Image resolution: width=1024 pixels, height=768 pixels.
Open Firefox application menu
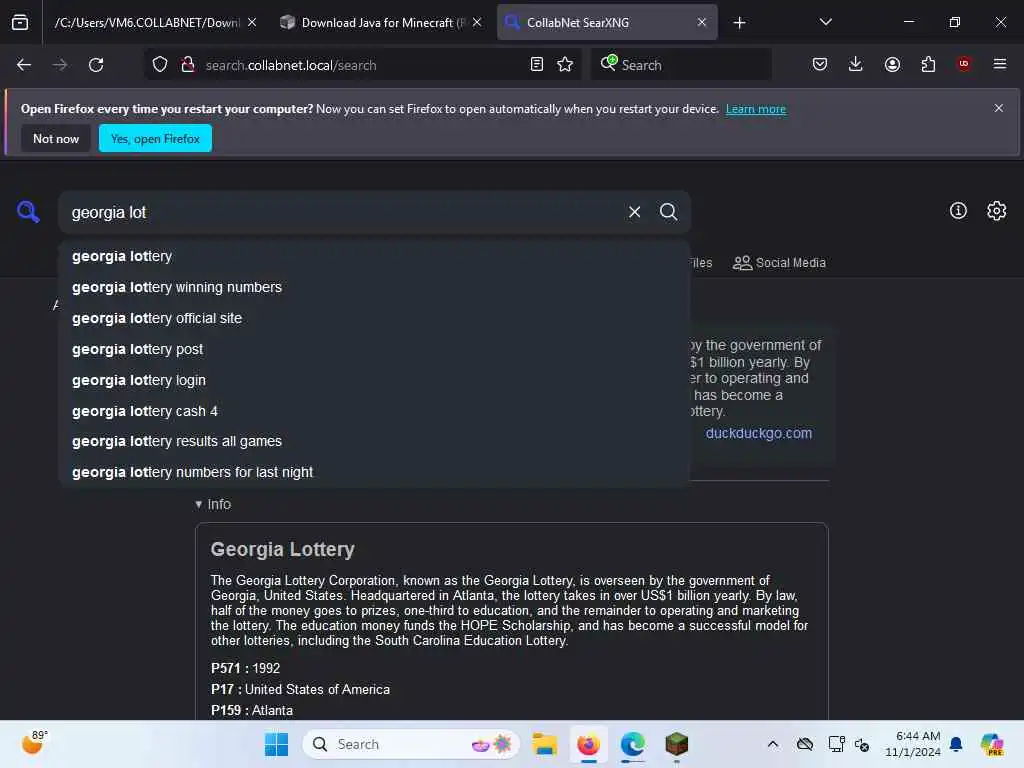coord(1000,64)
